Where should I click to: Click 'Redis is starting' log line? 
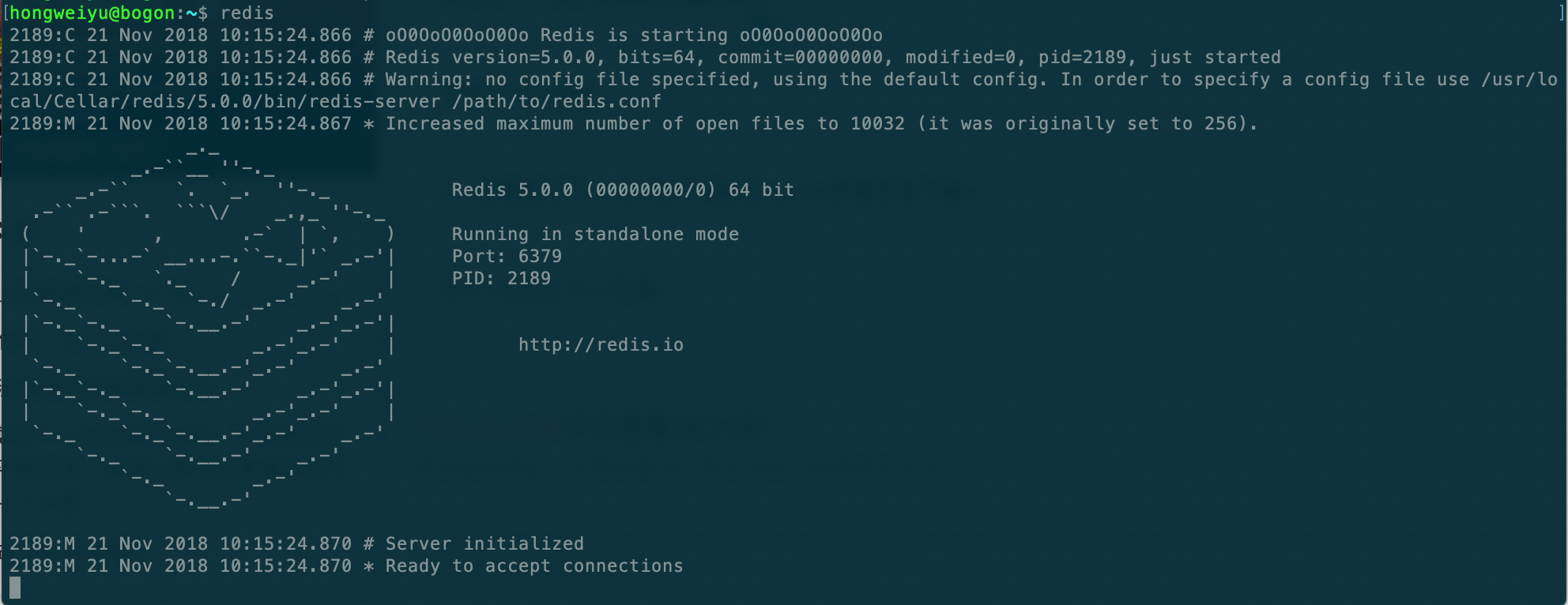coord(446,36)
